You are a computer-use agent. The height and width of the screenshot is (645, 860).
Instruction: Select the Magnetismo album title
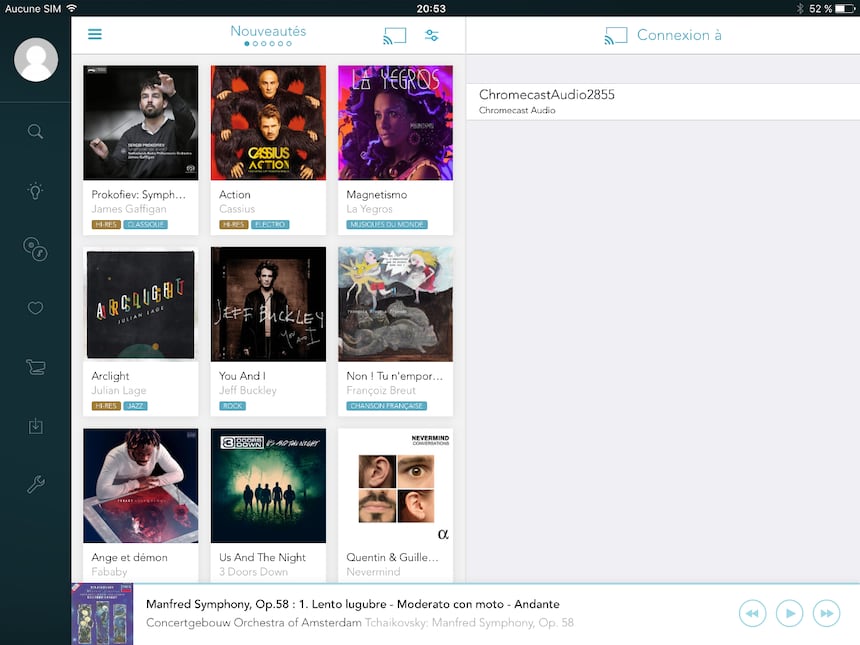point(377,195)
